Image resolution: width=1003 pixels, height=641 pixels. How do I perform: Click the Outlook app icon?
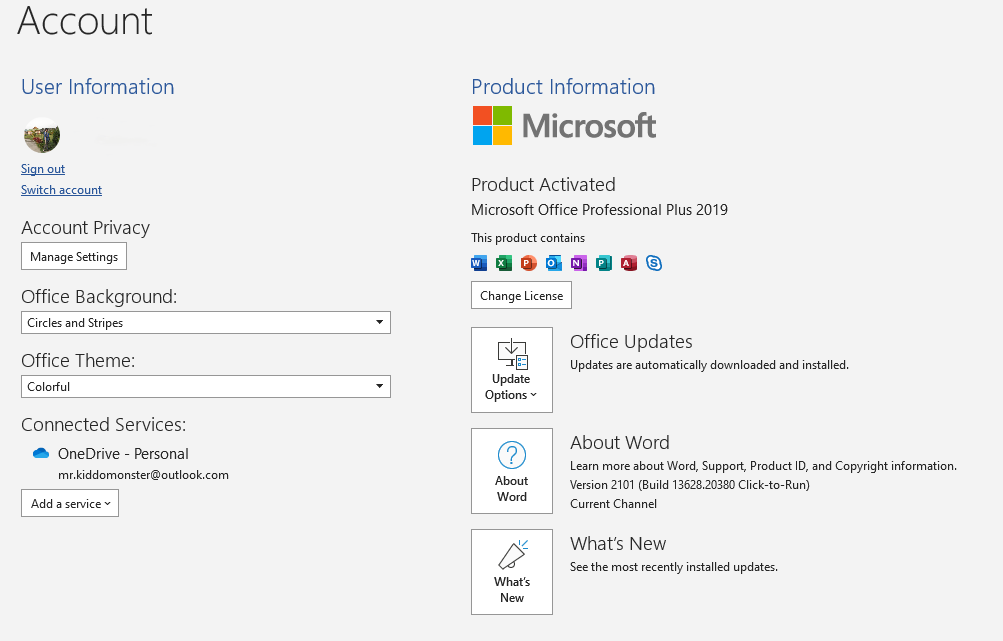coord(554,263)
